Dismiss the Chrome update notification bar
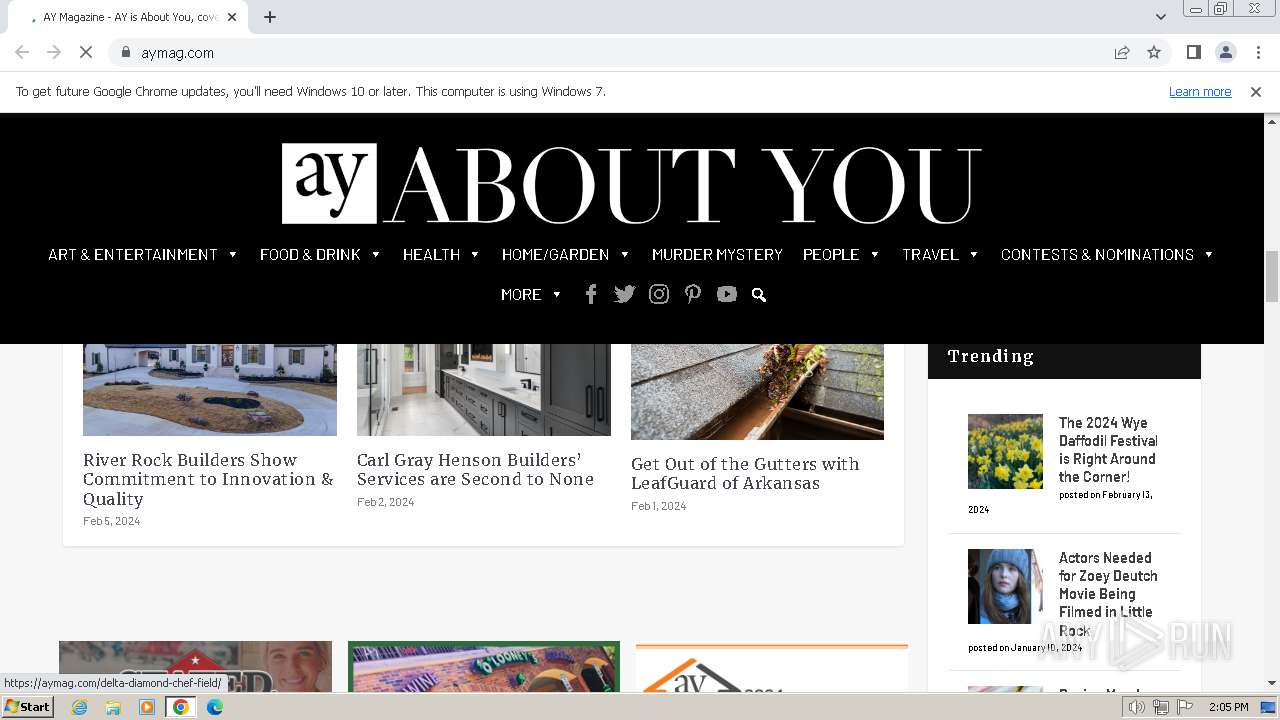Screen dimensions: 1280x720 click(x=1256, y=91)
